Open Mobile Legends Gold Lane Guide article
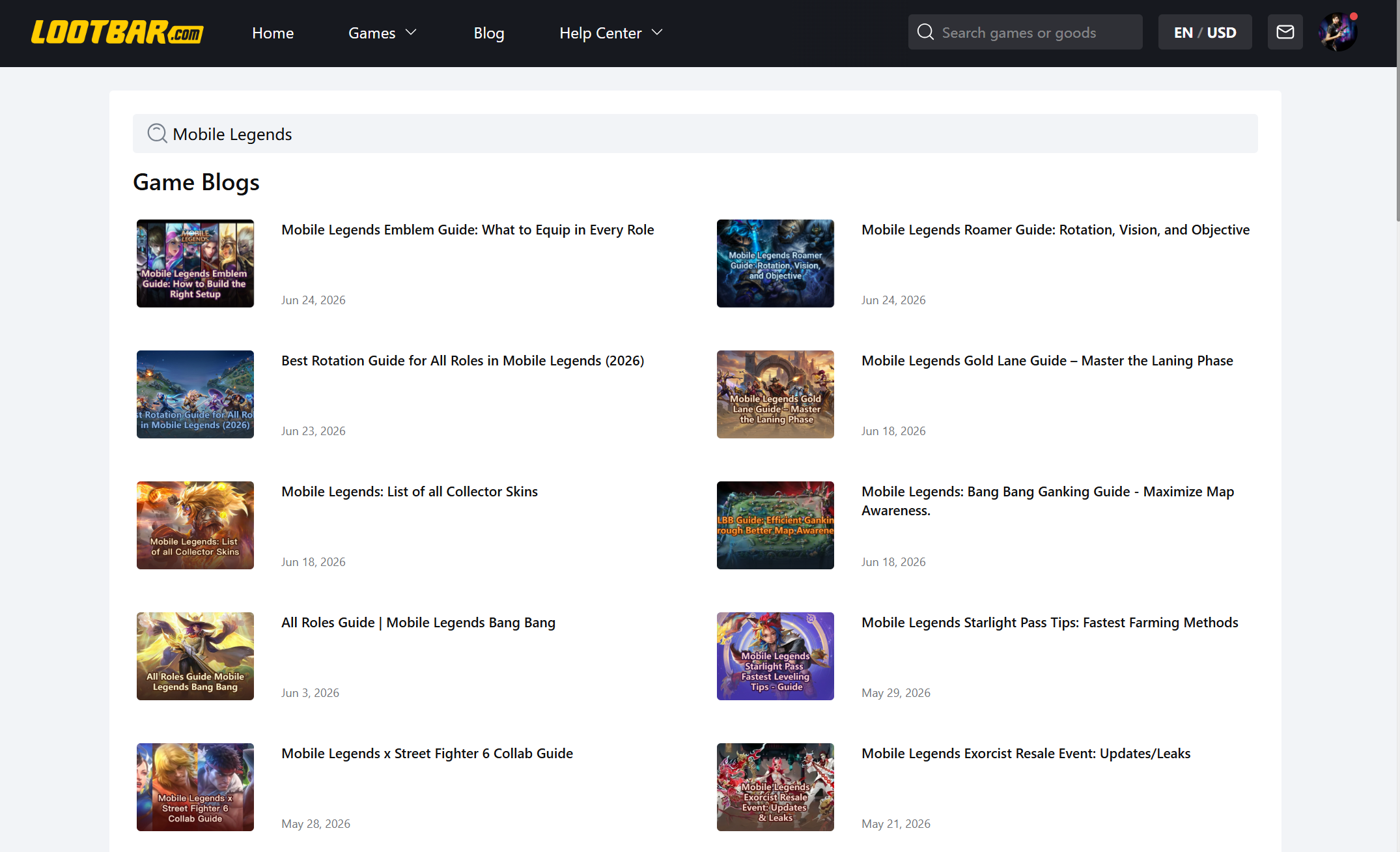Screen dimensions: 1400x852 (1047, 361)
